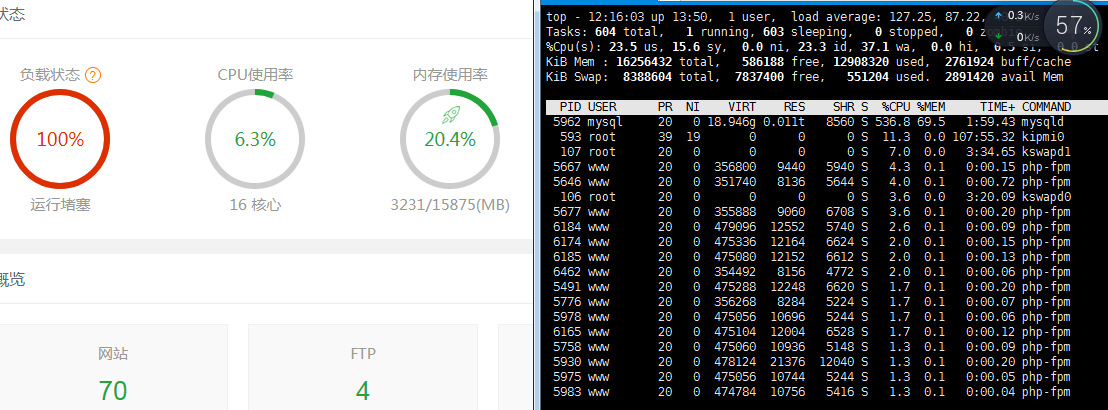Click the help icon beside 负载状态
The width and height of the screenshot is (1108, 410).
click(x=94, y=75)
